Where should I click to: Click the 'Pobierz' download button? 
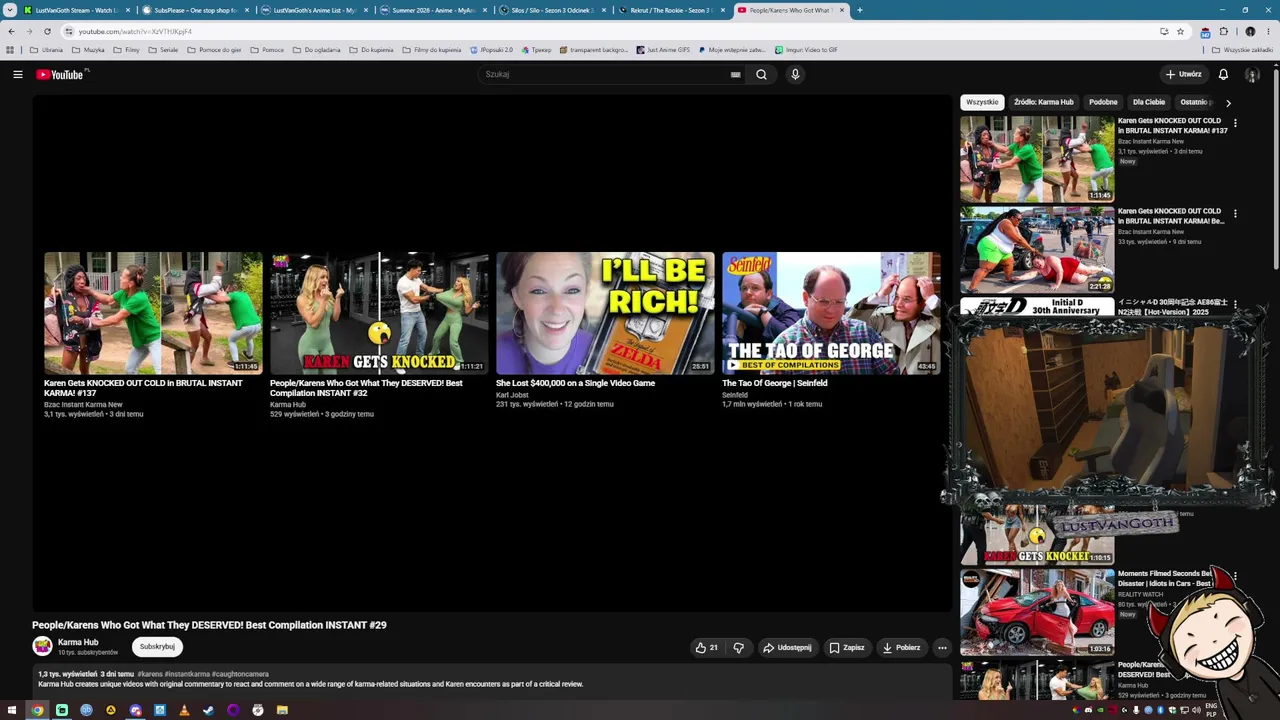point(901,648)
